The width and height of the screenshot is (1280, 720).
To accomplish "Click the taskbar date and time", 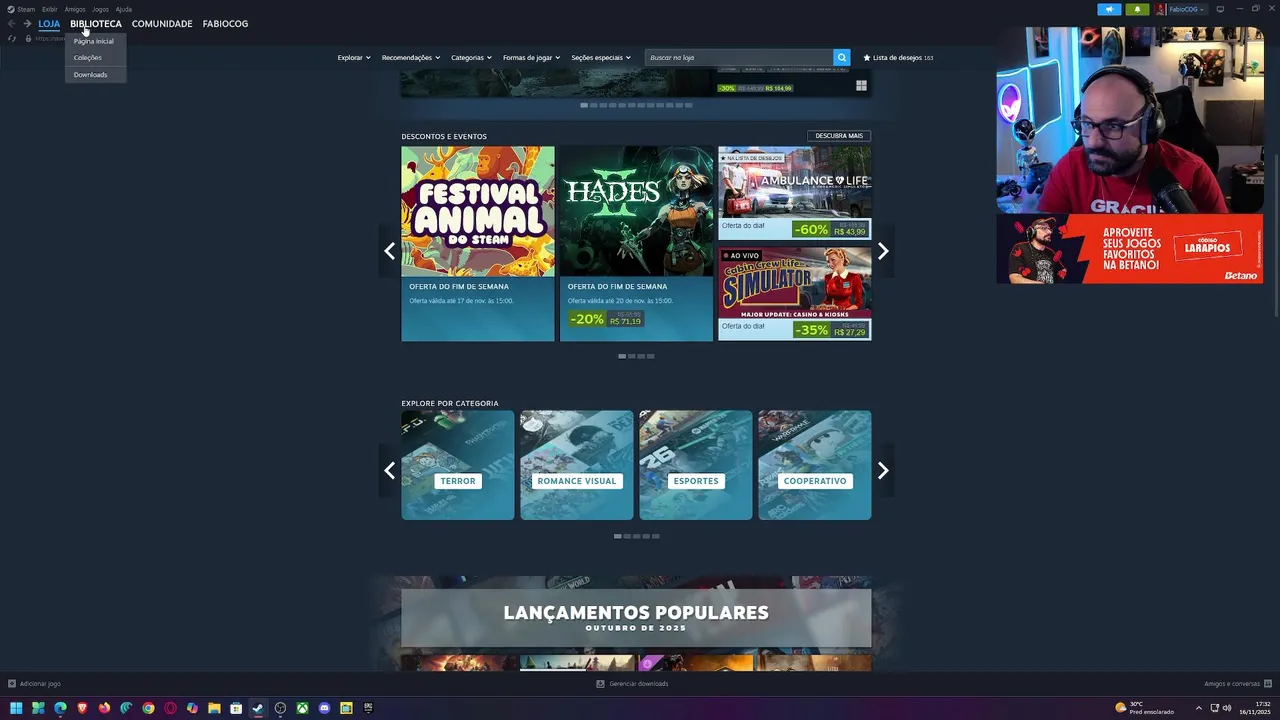I will pyautogui.click(x=1255, y=708).
